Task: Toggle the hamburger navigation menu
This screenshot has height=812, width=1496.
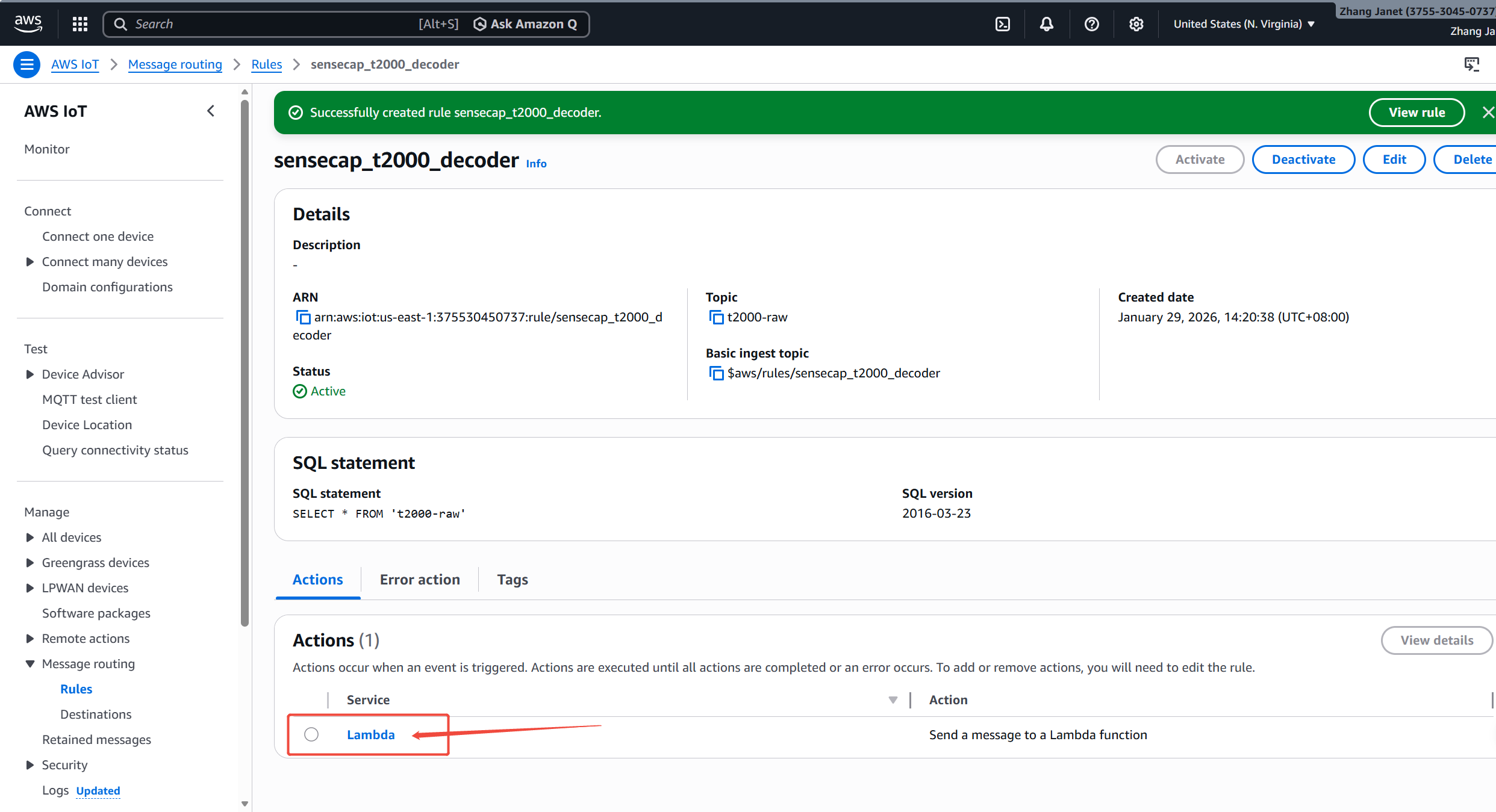Action: click(x=26, y=64)
